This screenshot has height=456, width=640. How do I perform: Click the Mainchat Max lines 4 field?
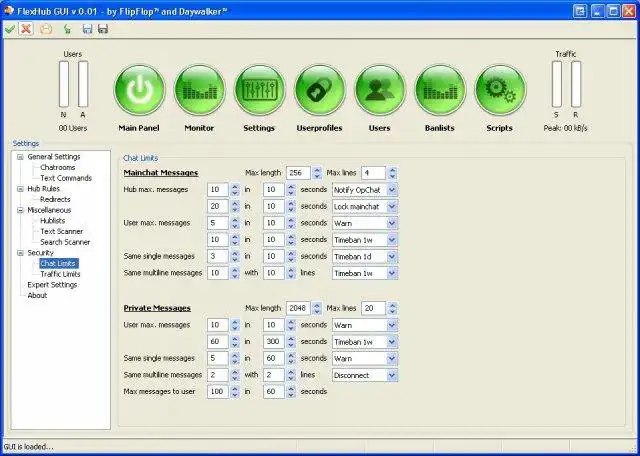pos(373,173)
